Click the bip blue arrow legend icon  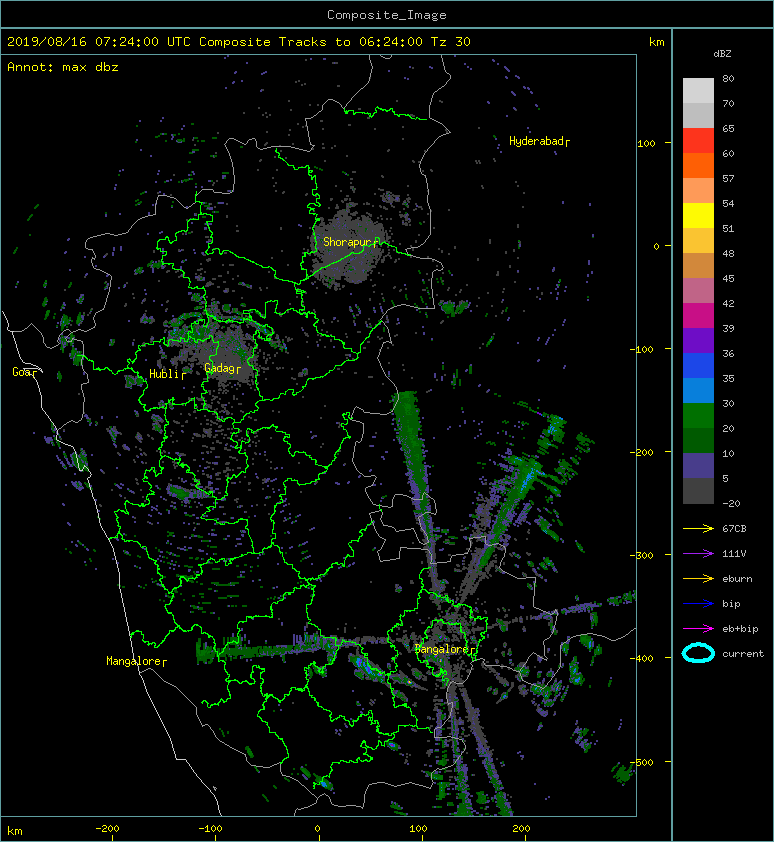698,604
